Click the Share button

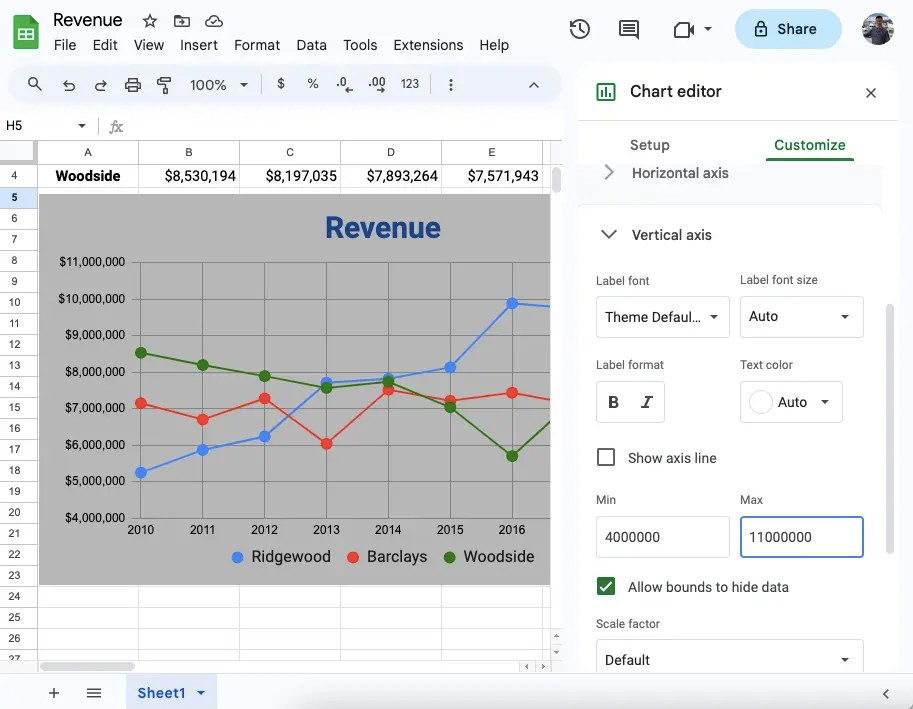[x=788, y=29]
